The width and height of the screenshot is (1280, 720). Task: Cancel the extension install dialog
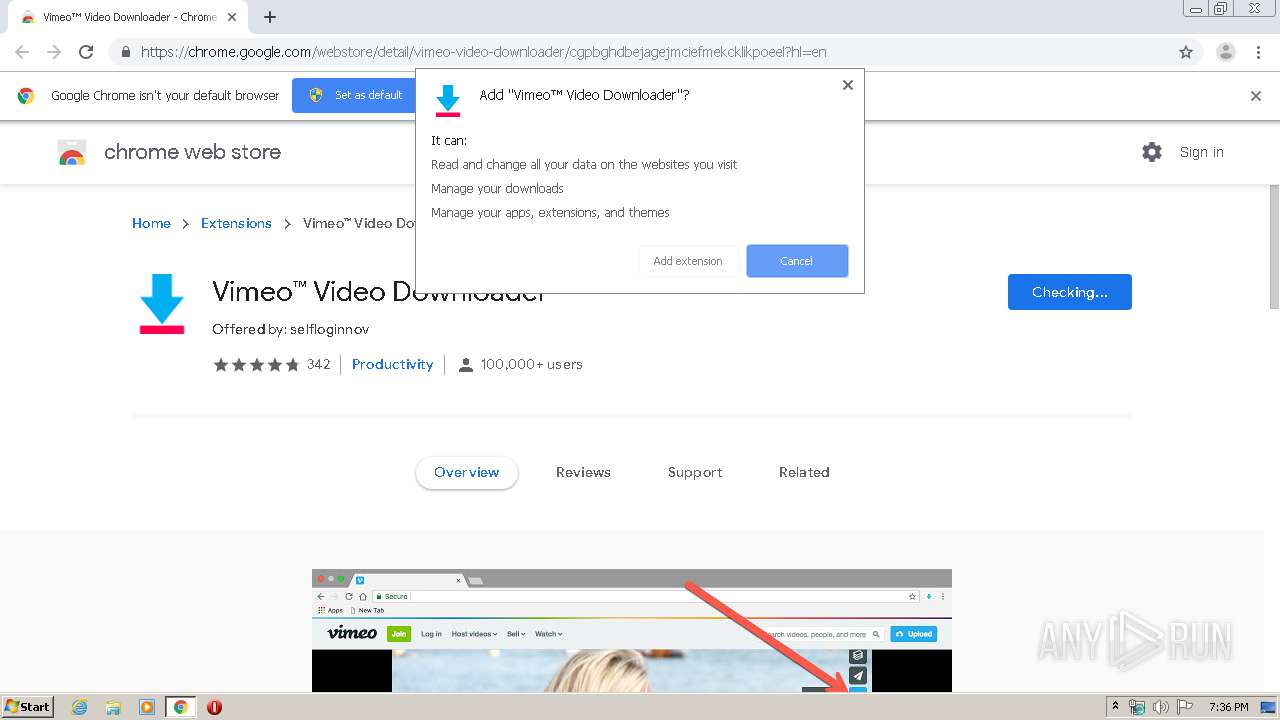coord(797,261)
